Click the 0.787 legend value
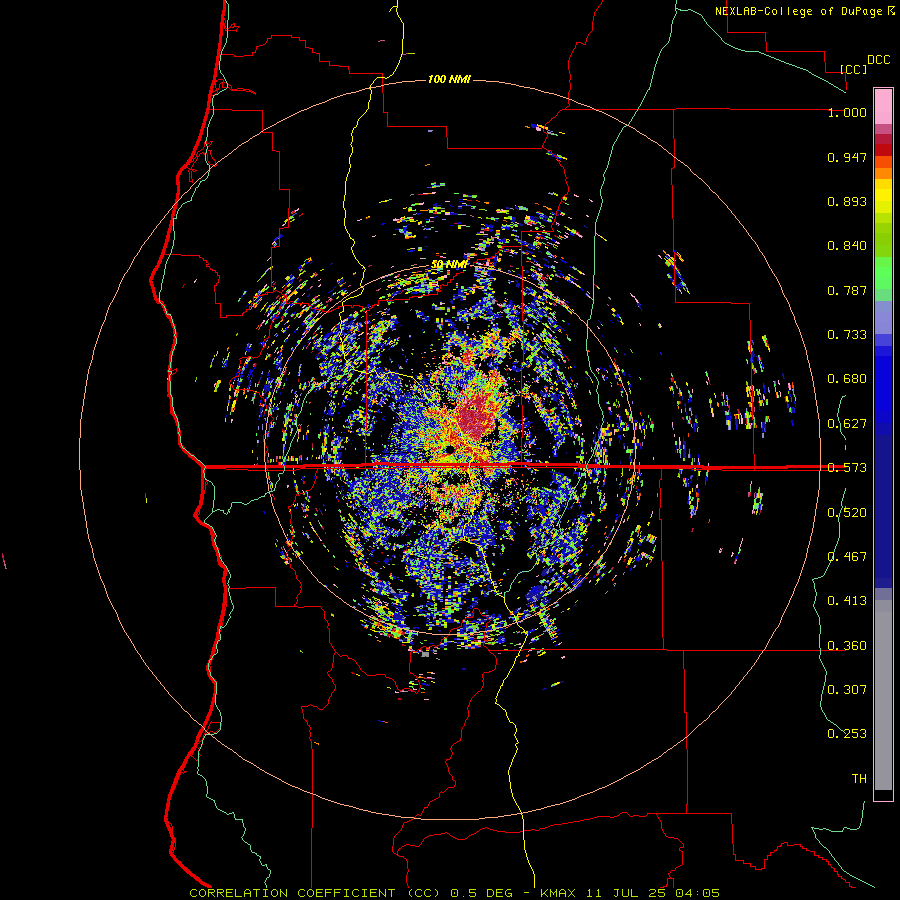The width and height of the screenshot is (900, 900). click(x=847, y=290)
